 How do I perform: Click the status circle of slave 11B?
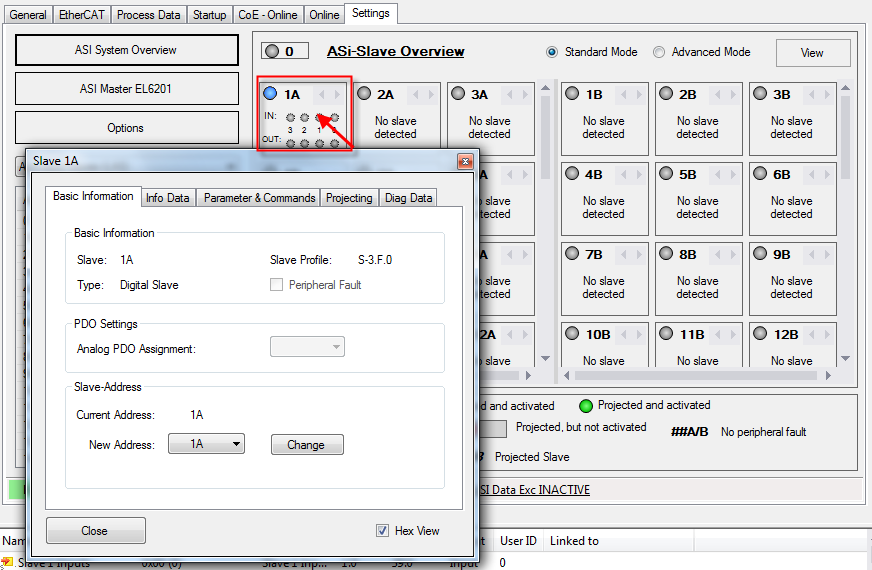[666, 333]
